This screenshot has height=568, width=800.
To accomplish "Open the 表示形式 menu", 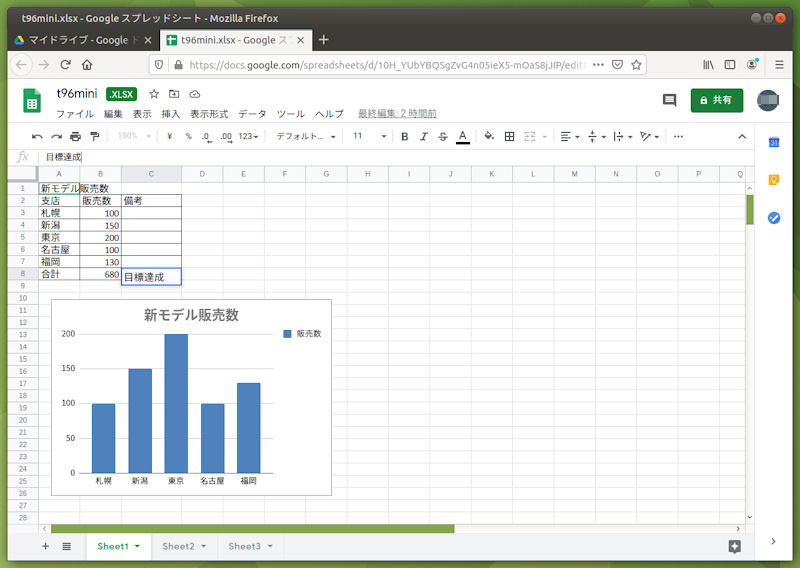I will click(x=209, y=113).
